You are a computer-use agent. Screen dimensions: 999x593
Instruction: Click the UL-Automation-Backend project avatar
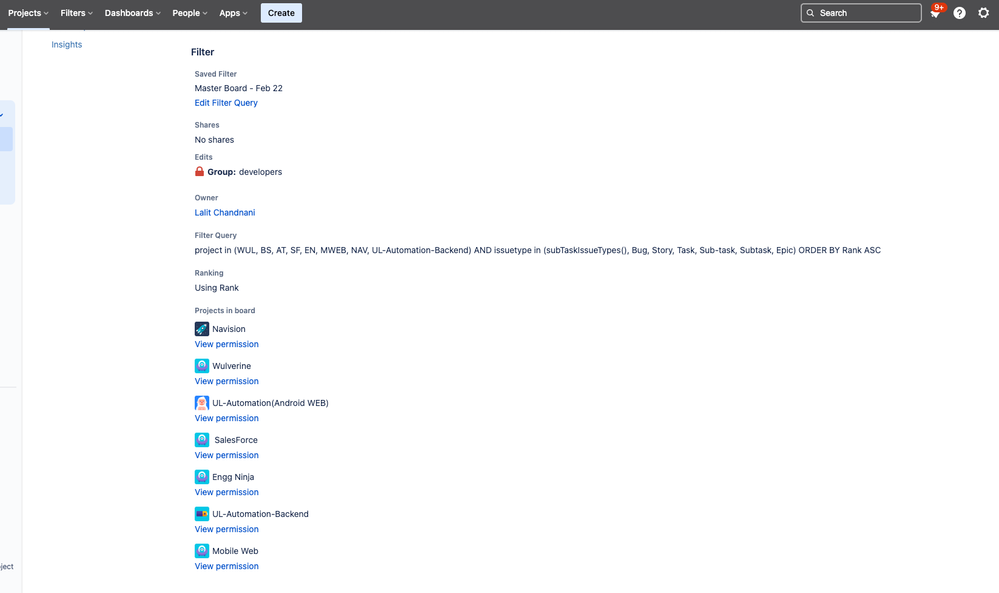click(202, 513)
